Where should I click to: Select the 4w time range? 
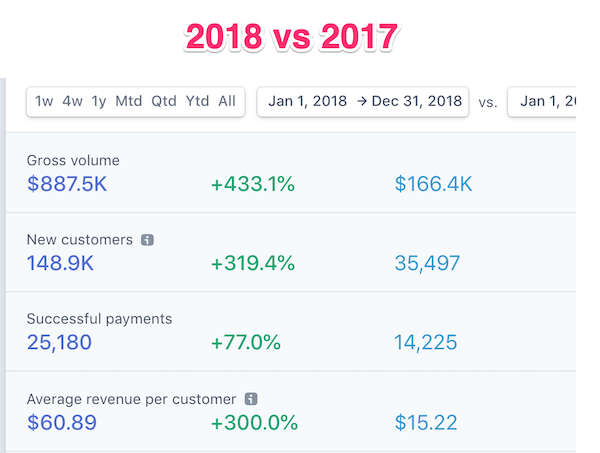click(x=72, y=101)
